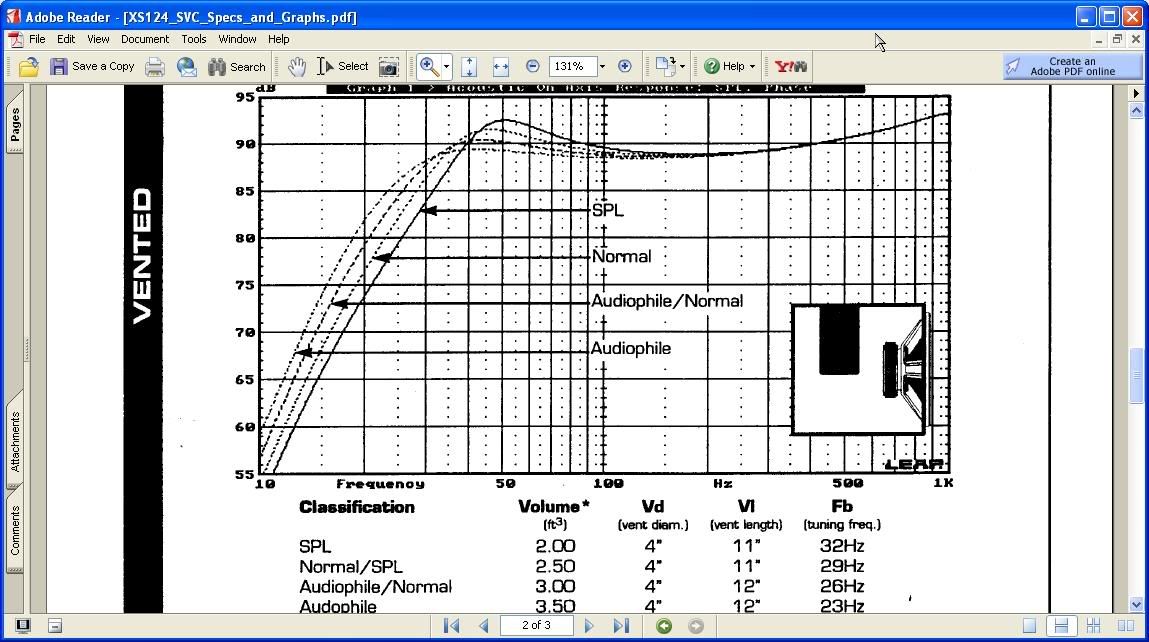Email the PDF with the envelope icon
1149x642 pixels.
point(187,66)
